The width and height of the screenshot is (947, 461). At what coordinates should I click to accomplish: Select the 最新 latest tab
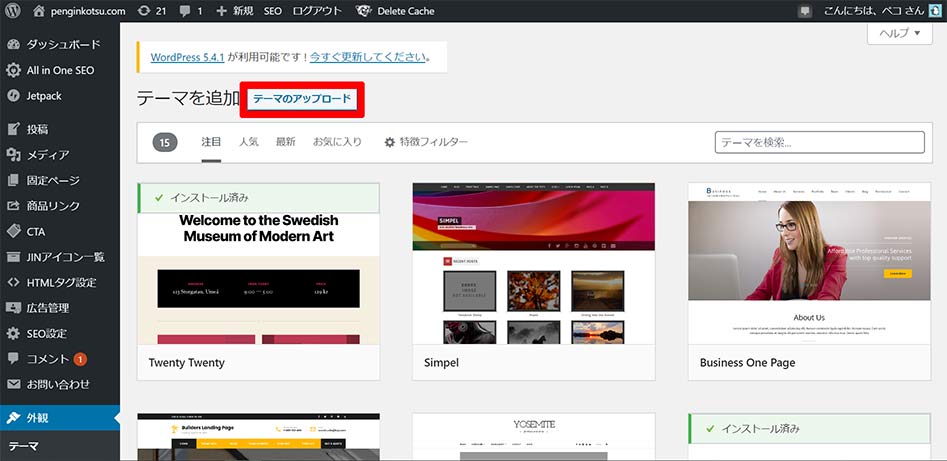[x=286, y=142]
